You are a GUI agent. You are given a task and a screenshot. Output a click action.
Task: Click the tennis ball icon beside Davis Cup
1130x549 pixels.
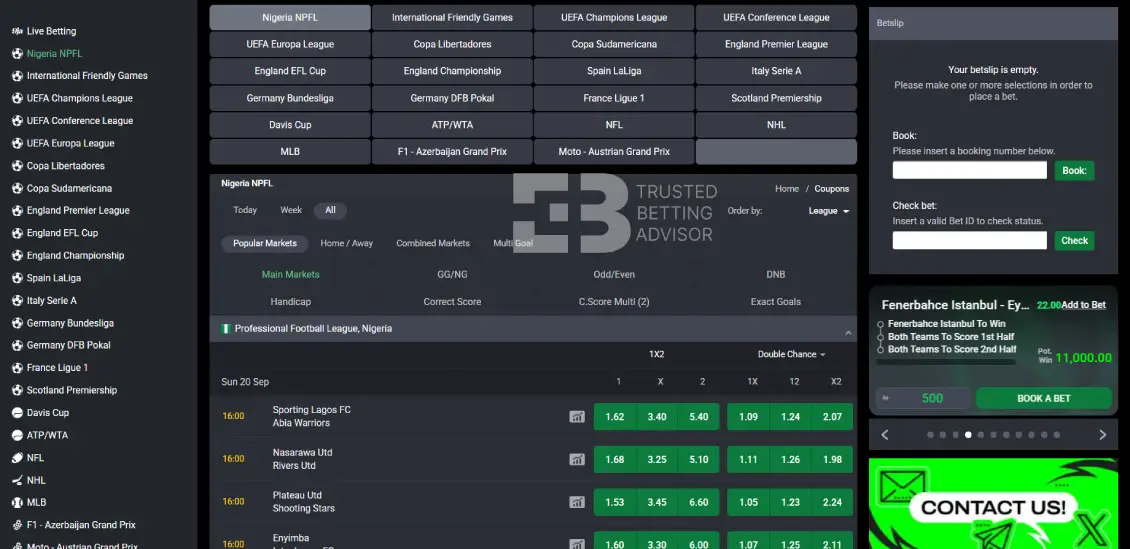[x=17, y=413]
